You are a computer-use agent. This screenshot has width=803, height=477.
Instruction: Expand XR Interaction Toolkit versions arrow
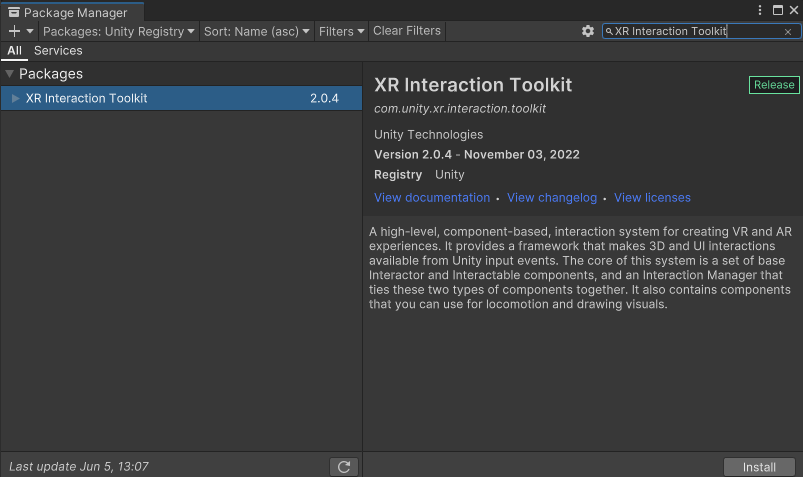[x=15, y=98]
